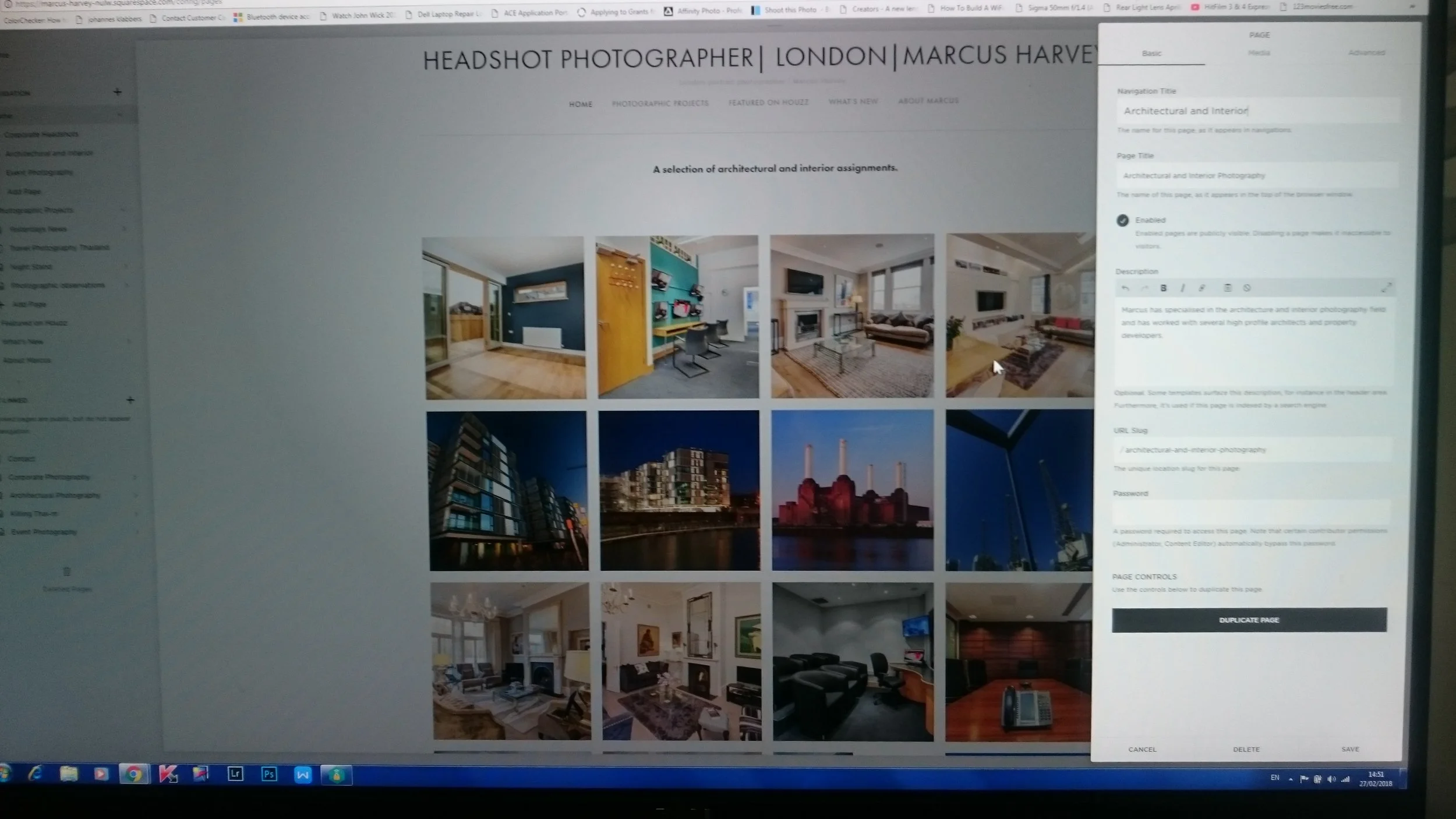Image resolution: width=1456 pixels, height=819 pixels.
Task: Click the remove formatting icon
Action: click(x=1247, y=288)
